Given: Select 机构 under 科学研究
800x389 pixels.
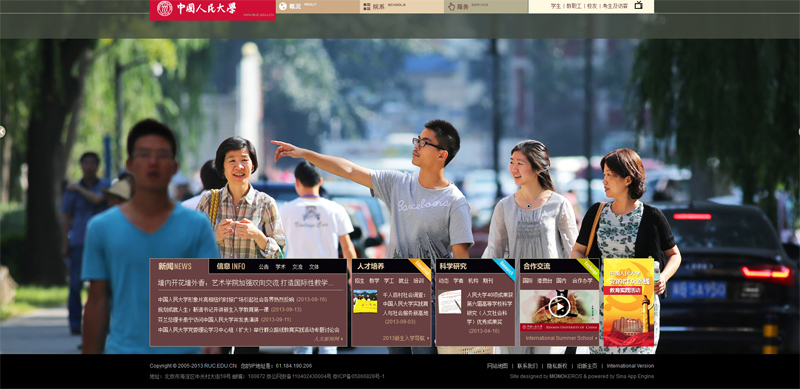Looking at the screenshot, I should pos(473,280).
